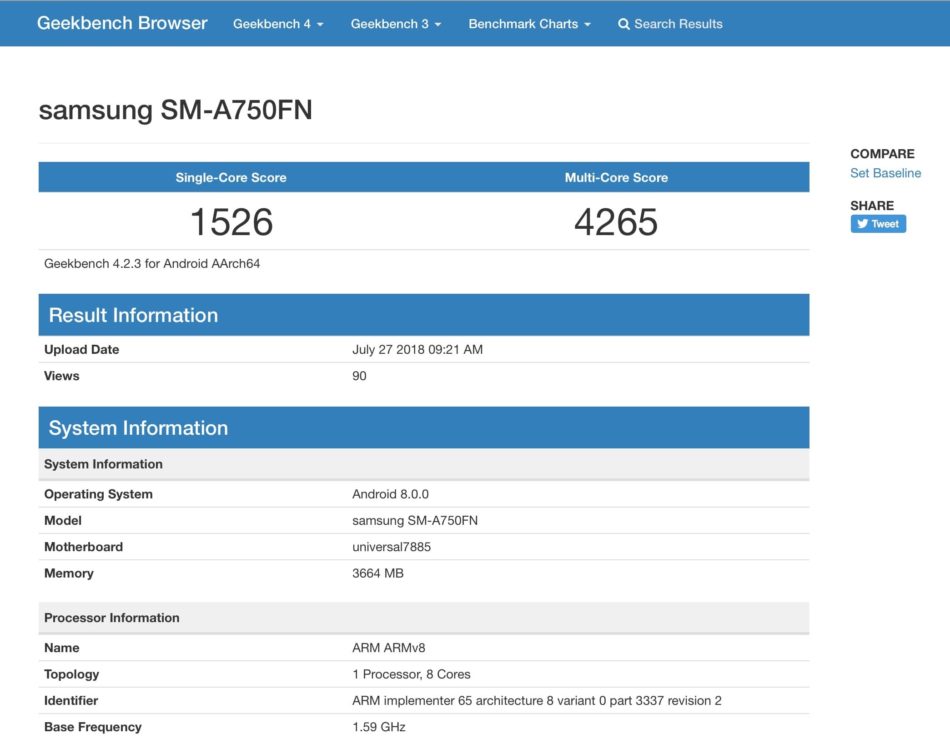Viewport: 950px width, 744px height.
Task: Select the views count 90
Action: point(359,376)
